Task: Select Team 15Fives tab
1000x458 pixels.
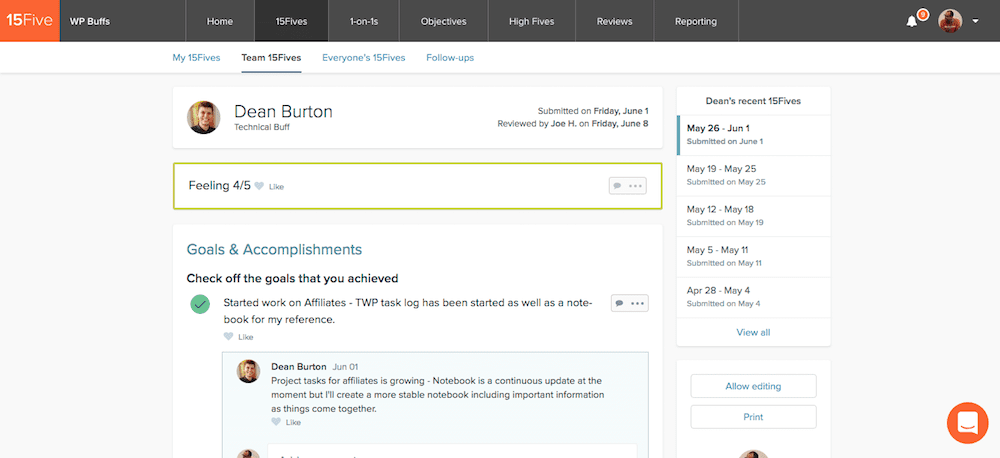Action: tap(271, 57)
